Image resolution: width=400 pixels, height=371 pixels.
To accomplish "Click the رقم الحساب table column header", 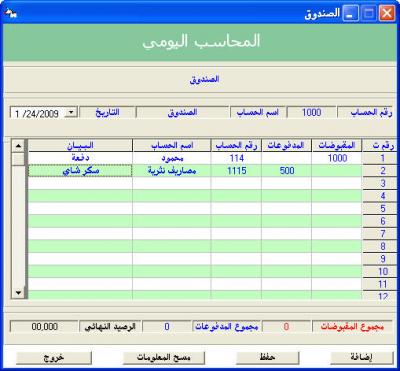I will [x=236, y=145].
